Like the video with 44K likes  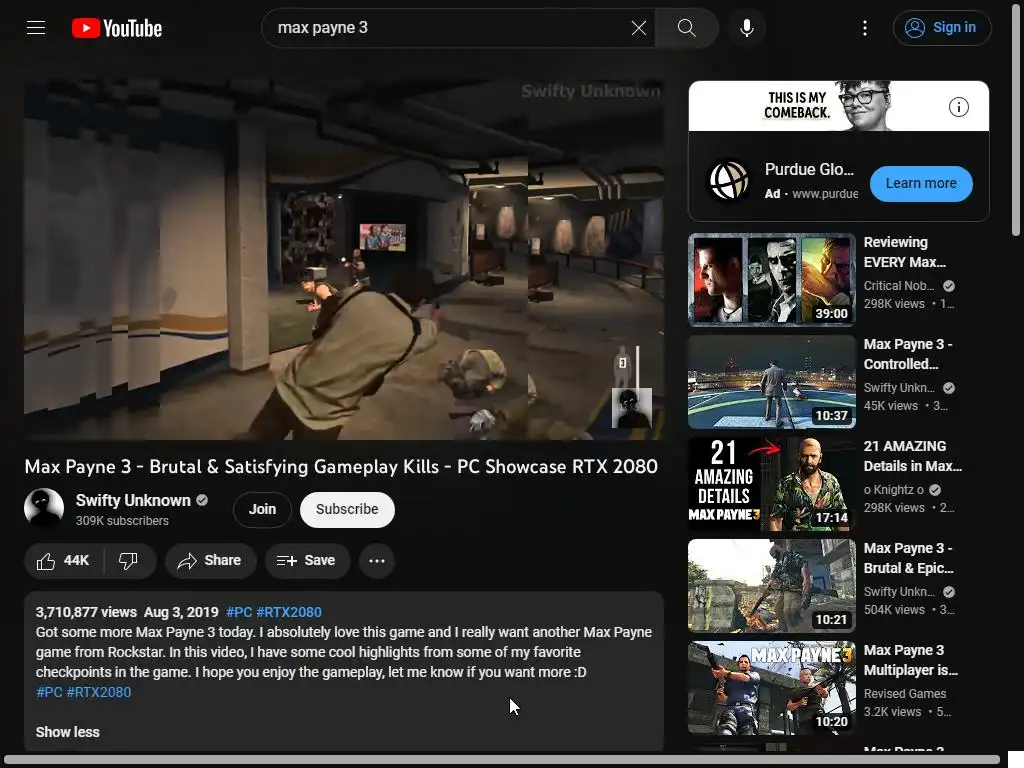point(63,560)
